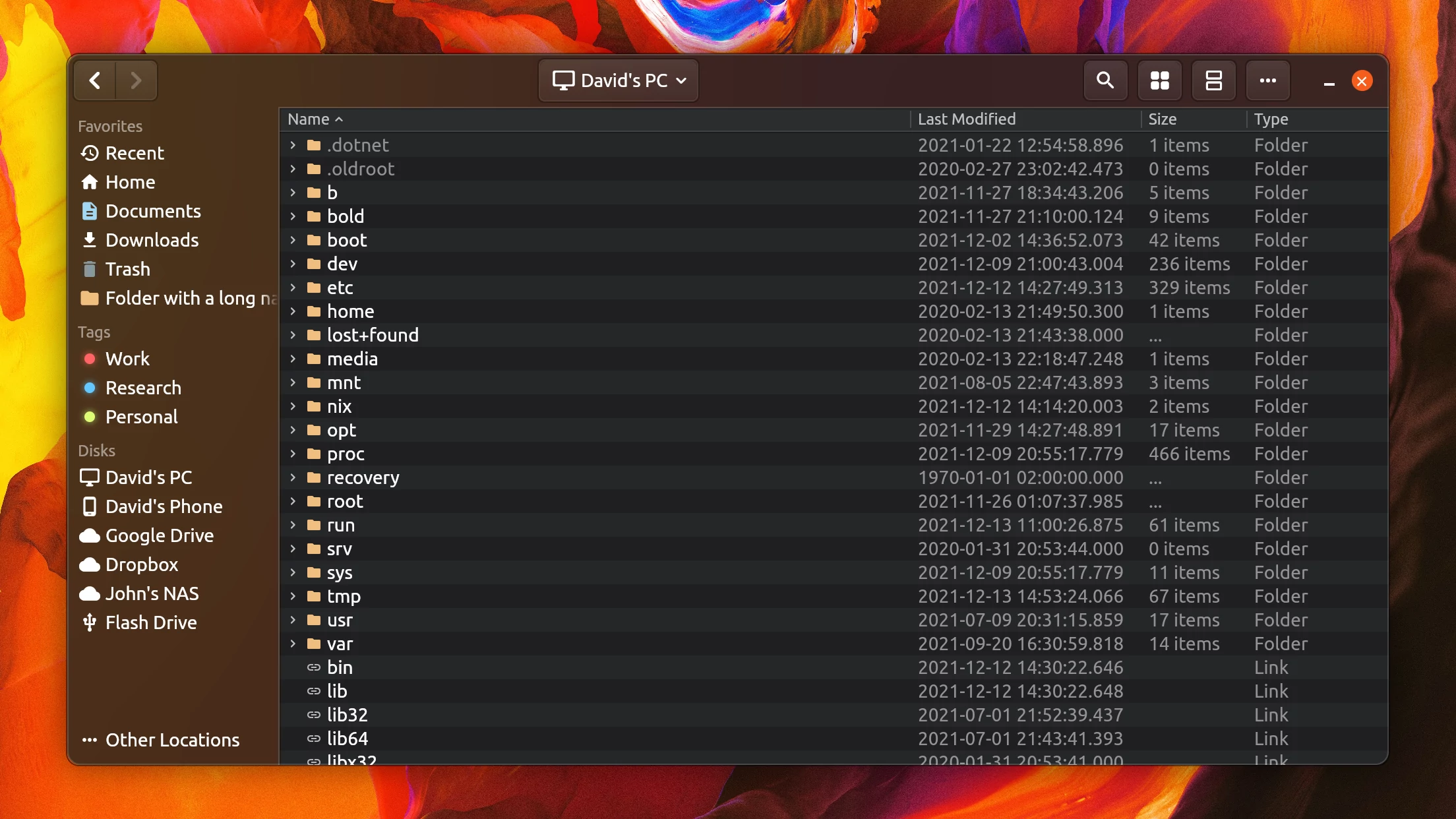
Task: Open the Trash in sidebar
Action: [127, 268]
